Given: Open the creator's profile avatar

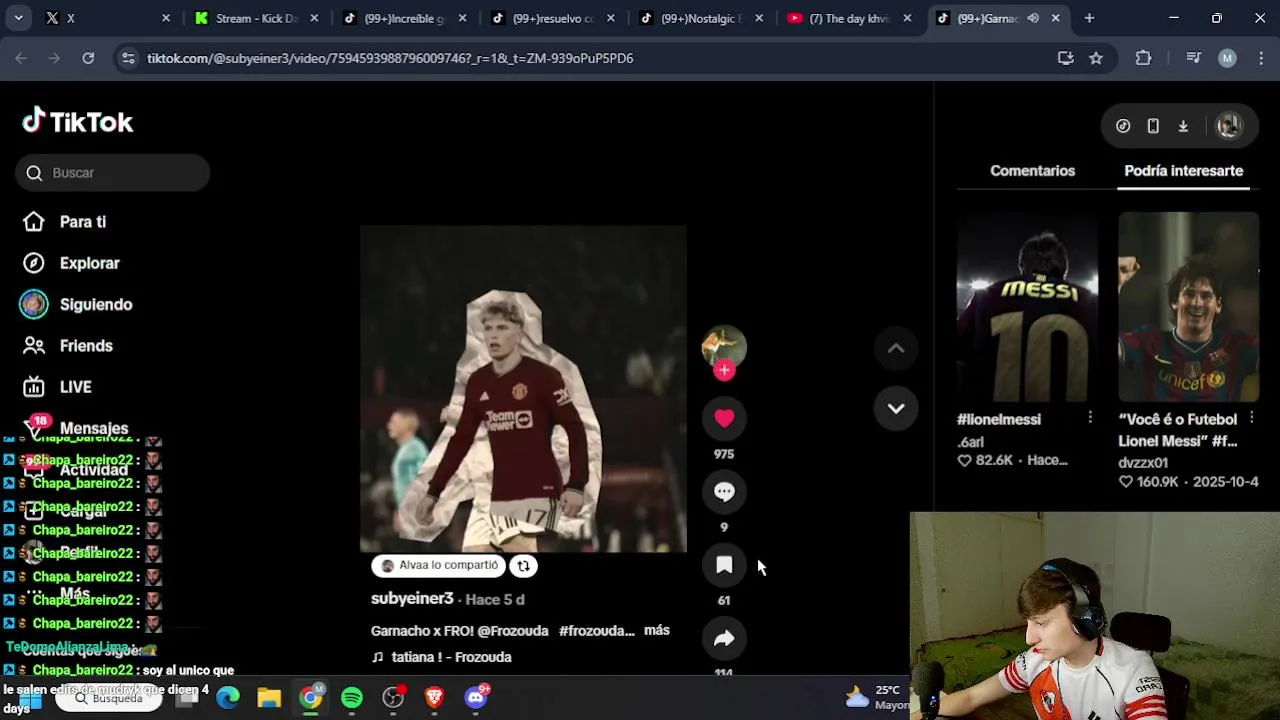Looking at the screenshot, I should pyautogui.click(x=724, y=346).
